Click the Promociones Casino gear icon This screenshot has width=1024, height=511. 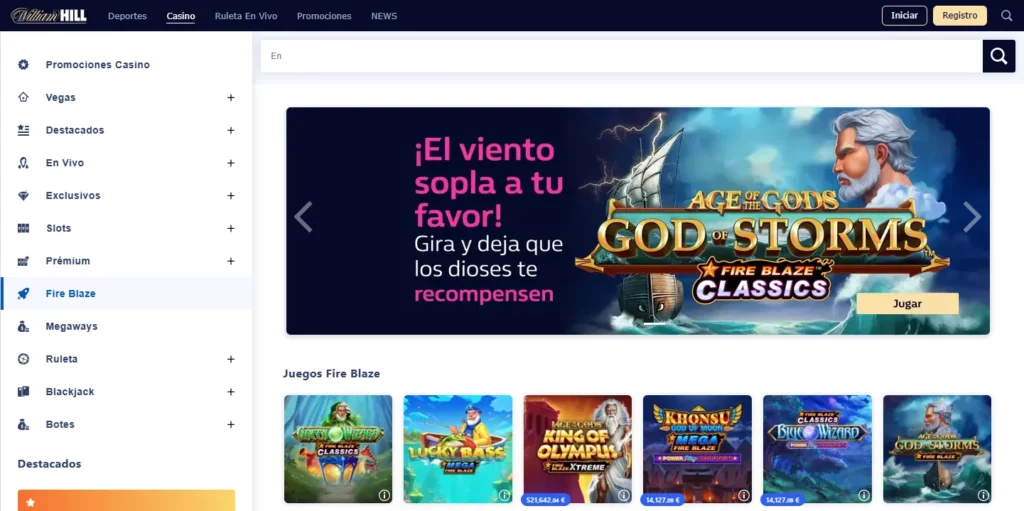point(24,65)
